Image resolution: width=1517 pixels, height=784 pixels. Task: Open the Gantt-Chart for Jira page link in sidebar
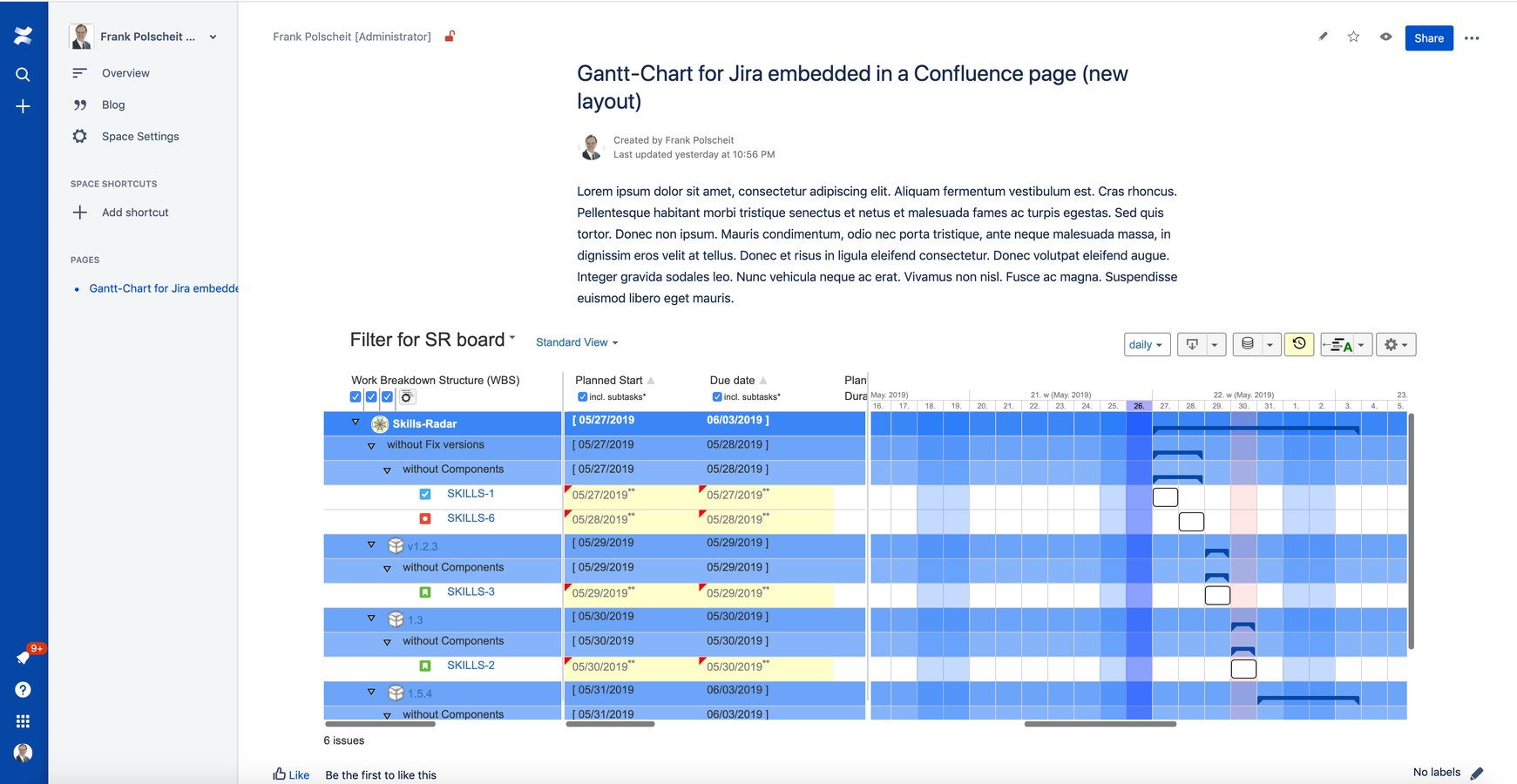coord(164,288)
